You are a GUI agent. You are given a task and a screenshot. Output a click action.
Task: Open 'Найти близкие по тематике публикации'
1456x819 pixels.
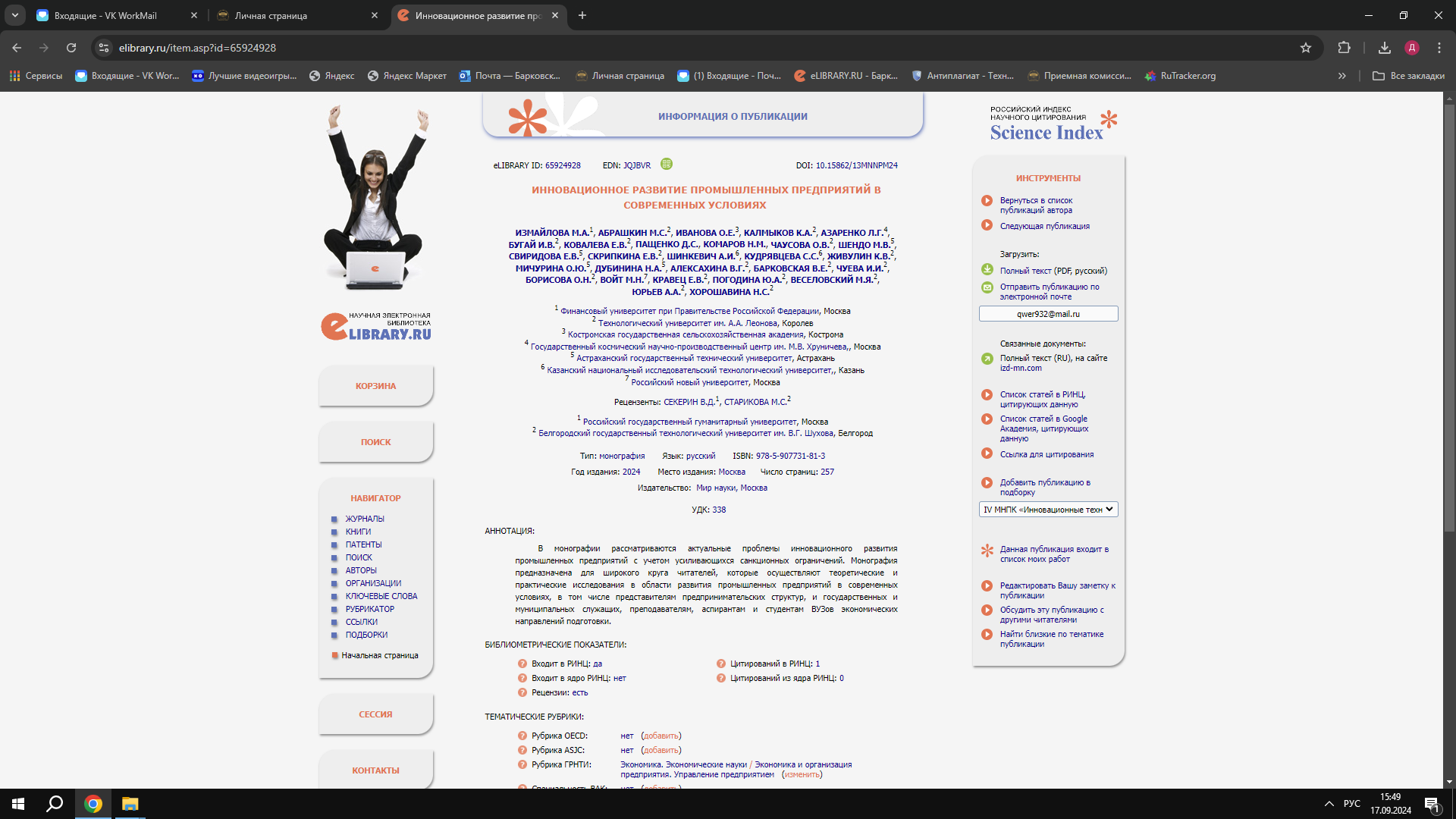(1051, 639)
